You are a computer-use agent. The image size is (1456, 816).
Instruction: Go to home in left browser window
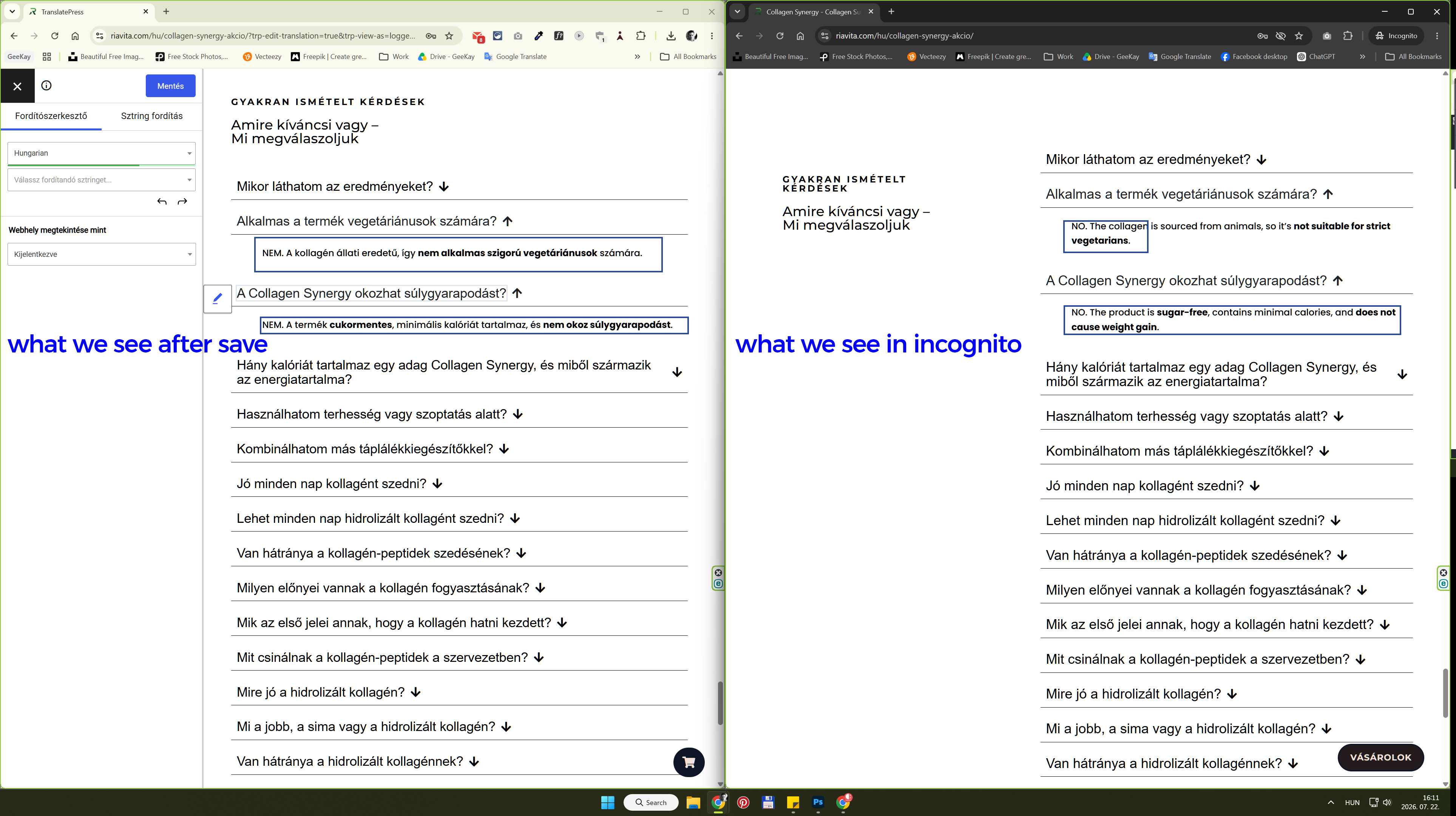point(75,36)
